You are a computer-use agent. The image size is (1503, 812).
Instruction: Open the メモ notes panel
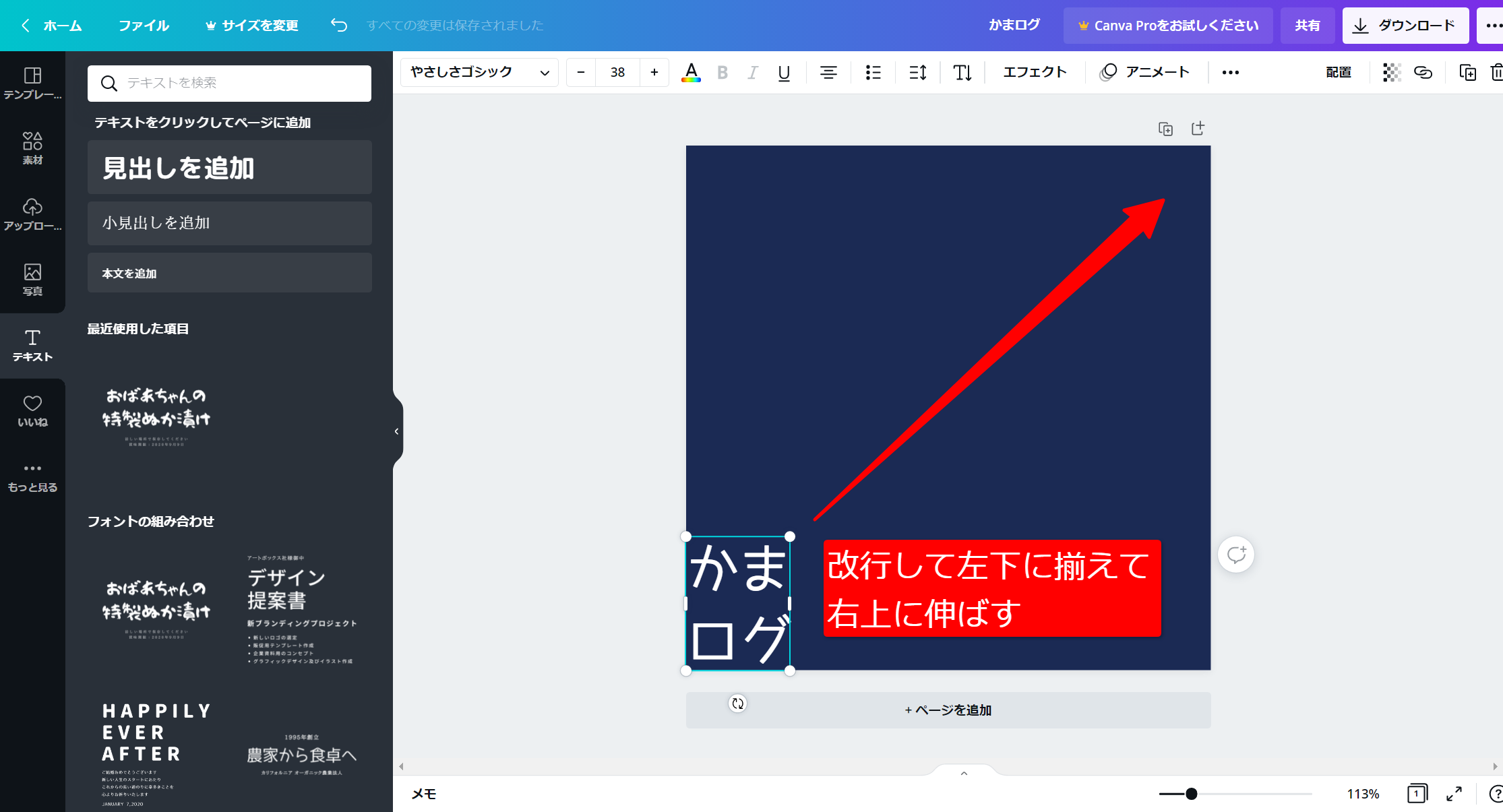[x=424, y=794]
